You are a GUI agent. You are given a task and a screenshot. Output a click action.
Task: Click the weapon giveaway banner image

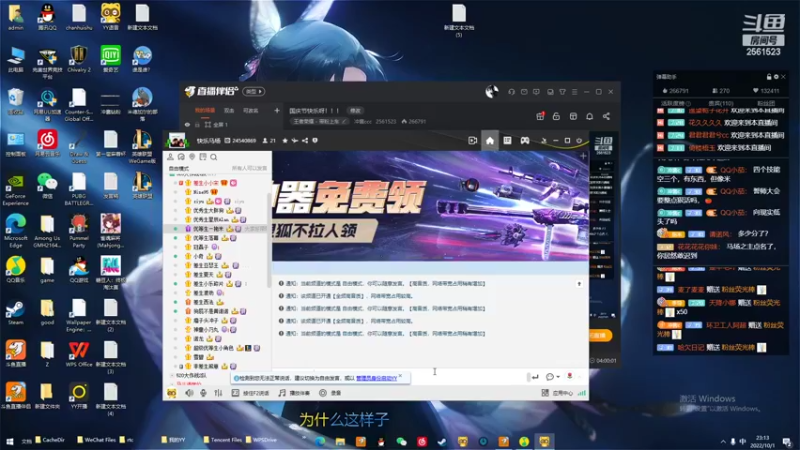[x=430, y=206]
